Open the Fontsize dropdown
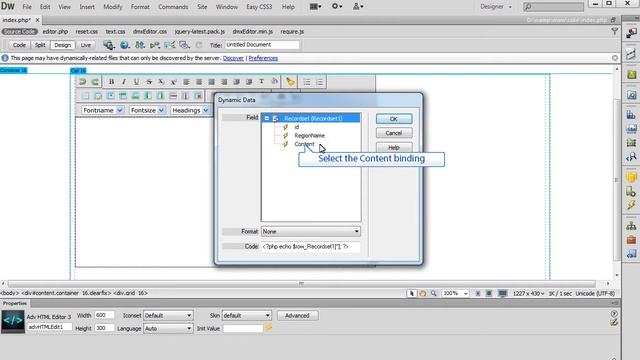 (147, 110)
